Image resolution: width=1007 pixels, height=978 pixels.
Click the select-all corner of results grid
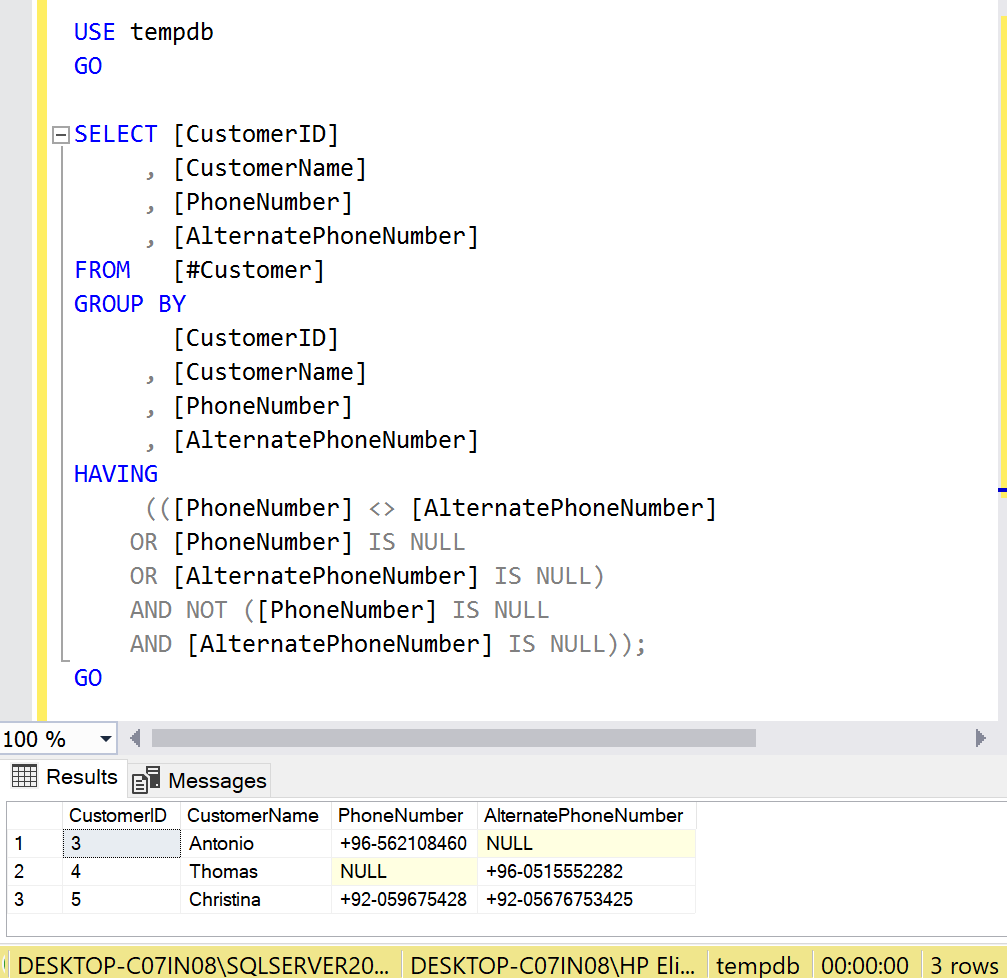coord(35,815)
